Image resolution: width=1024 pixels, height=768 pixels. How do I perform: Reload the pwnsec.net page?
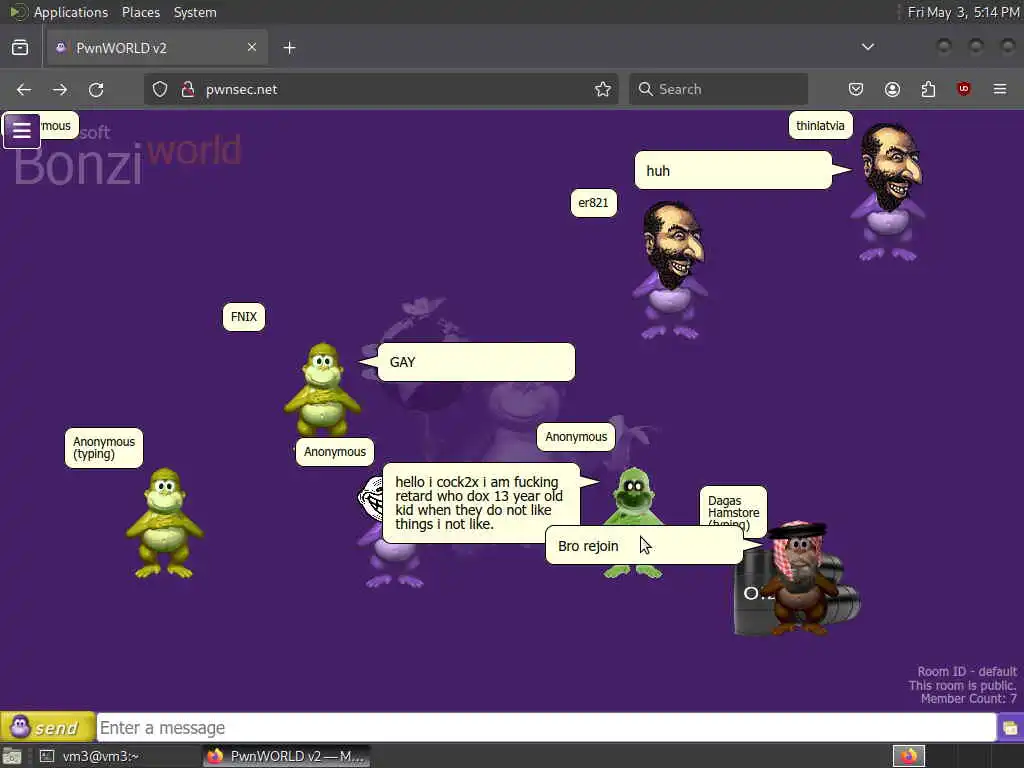(x=96, y=89)
